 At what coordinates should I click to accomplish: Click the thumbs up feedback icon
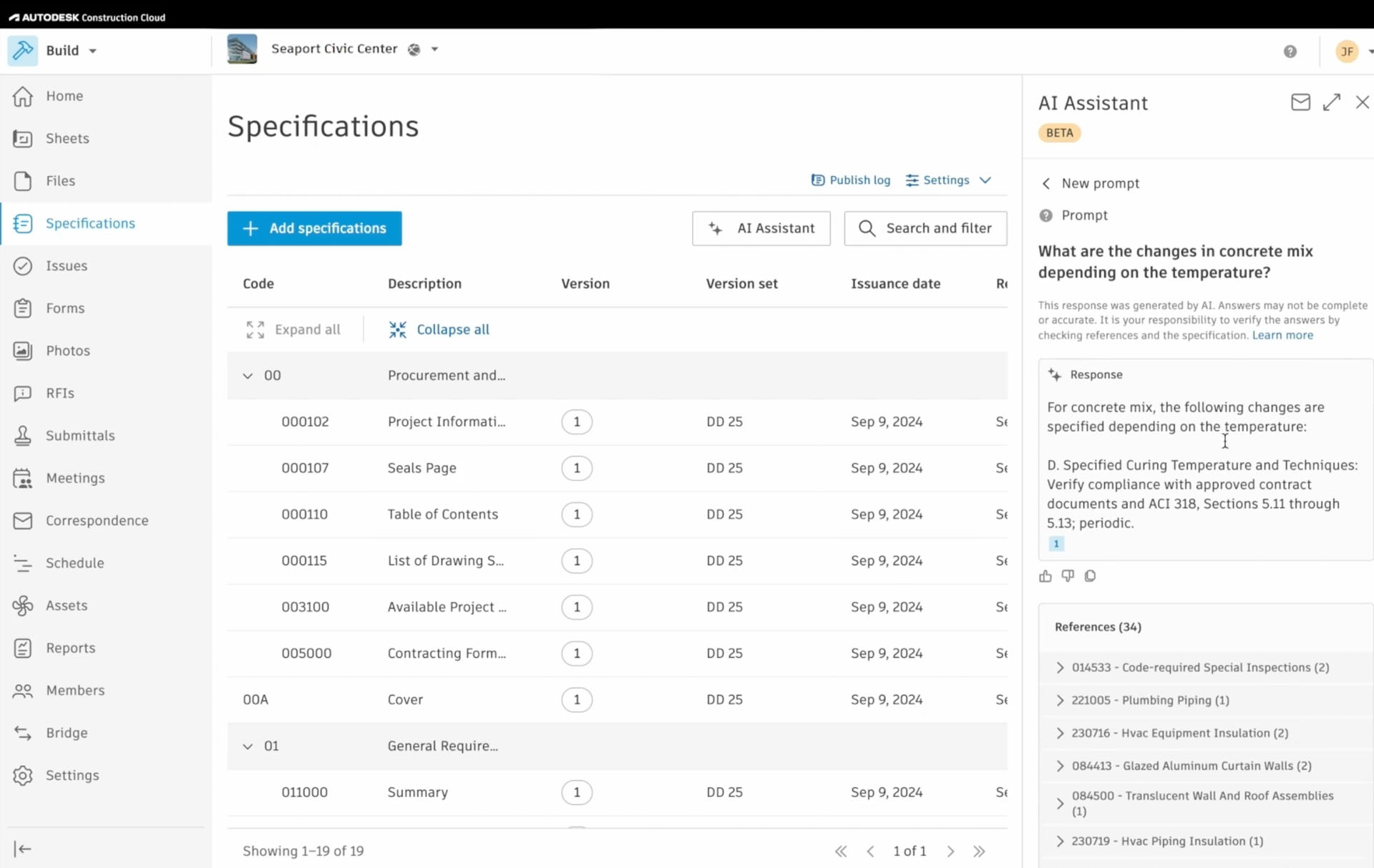tap(1046, 576)
